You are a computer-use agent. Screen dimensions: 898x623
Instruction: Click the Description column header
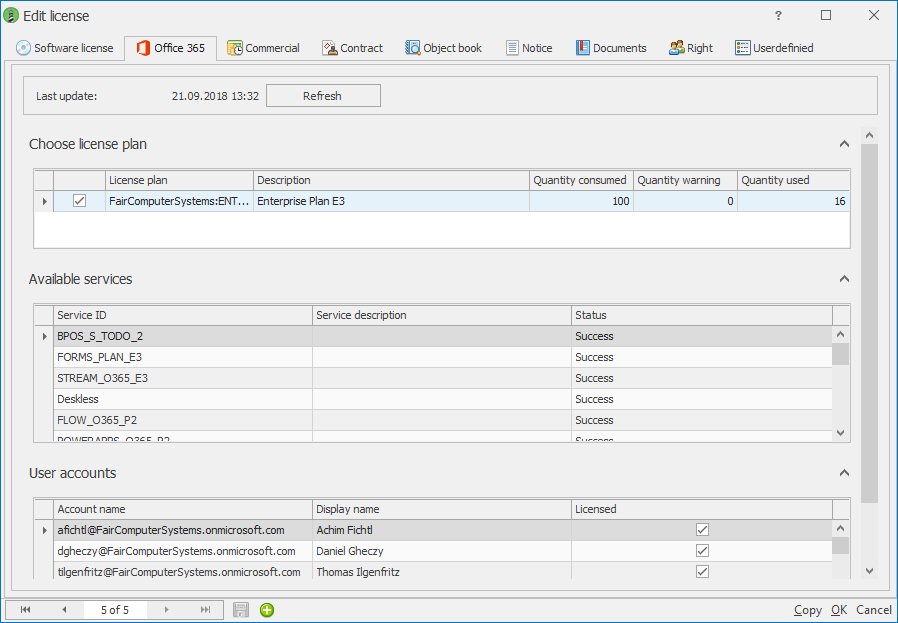[391, 180]
